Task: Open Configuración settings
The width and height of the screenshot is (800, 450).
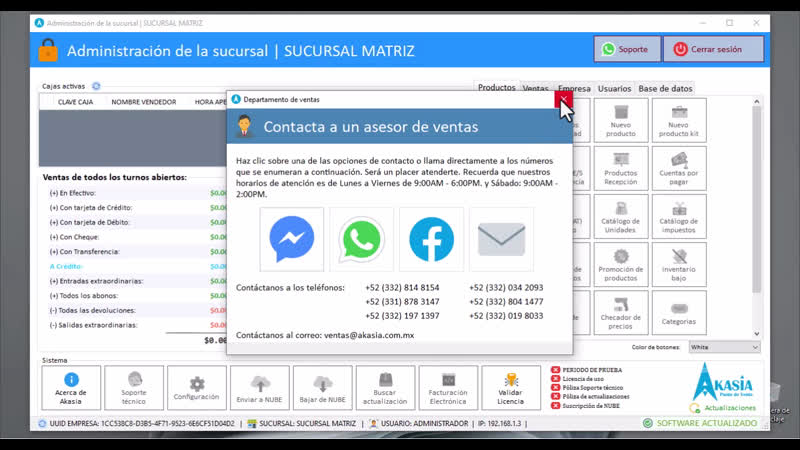Action: pyautogui.click(x=196, y=388)
